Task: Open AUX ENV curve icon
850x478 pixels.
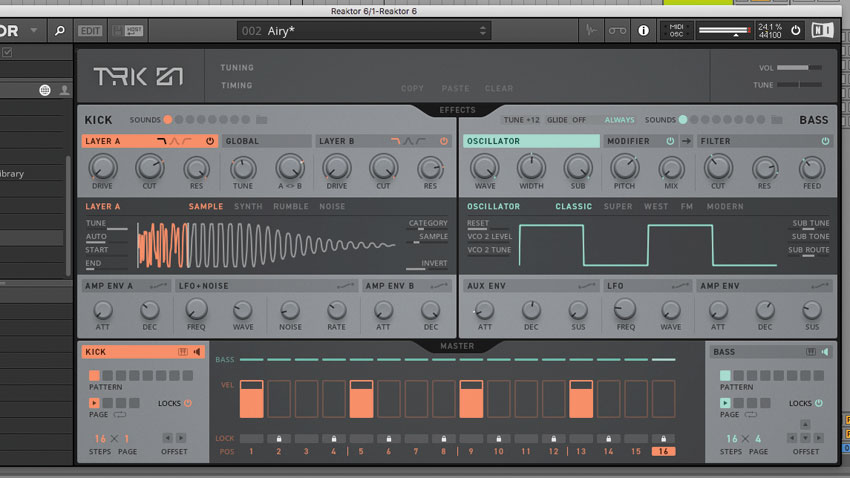Action: [587, 286]
